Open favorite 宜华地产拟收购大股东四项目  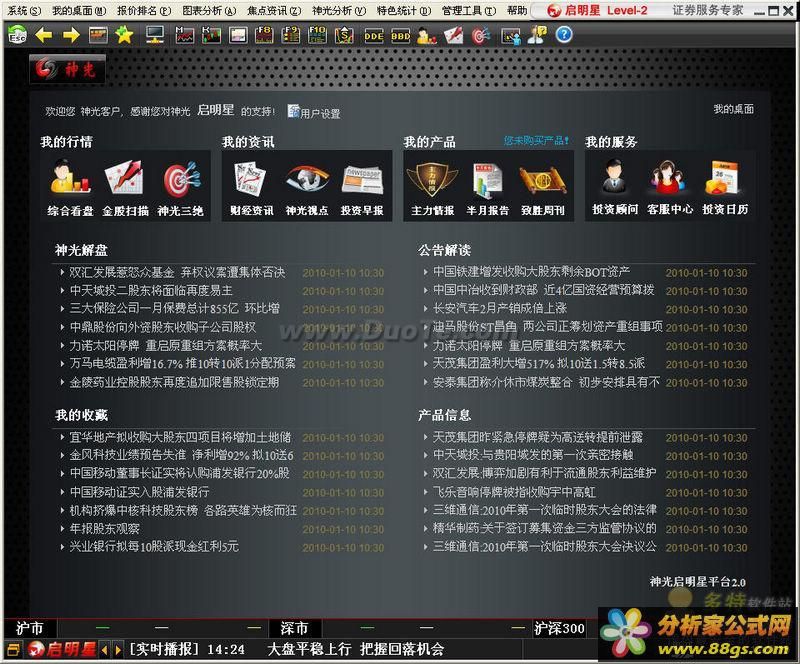[180, 437]
